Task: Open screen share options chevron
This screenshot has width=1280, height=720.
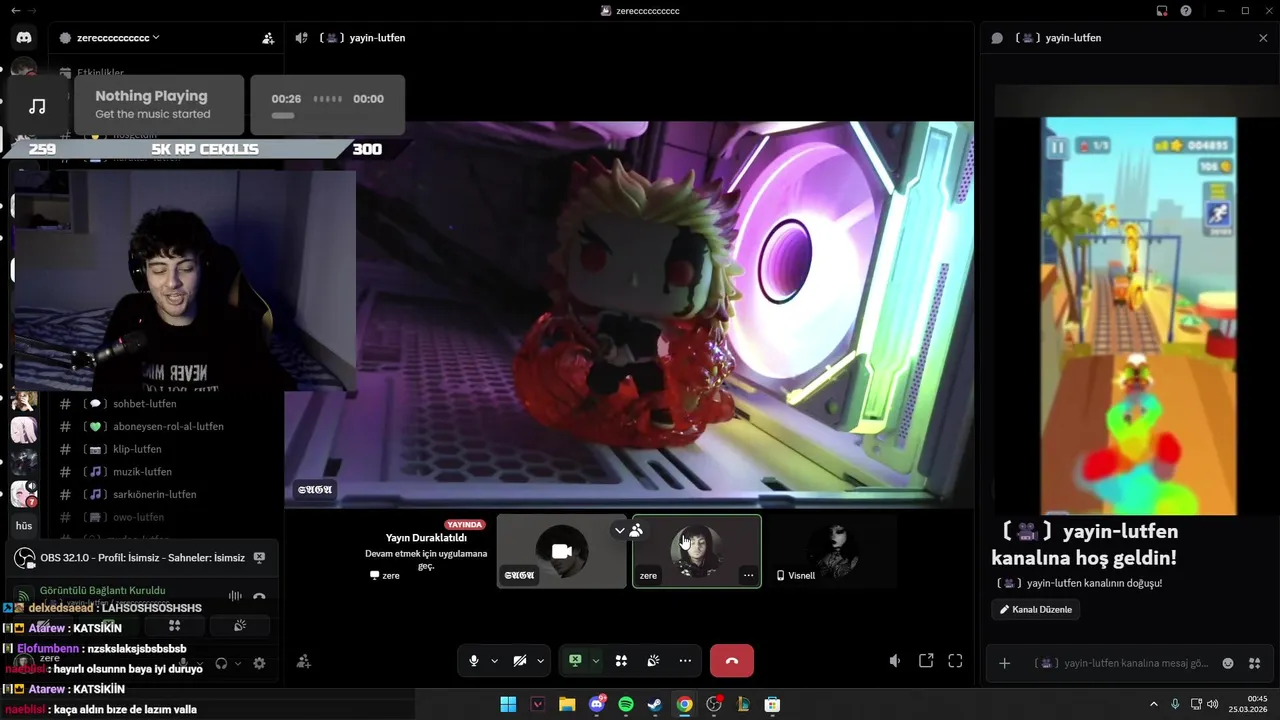Action: [x=595, y=661]
